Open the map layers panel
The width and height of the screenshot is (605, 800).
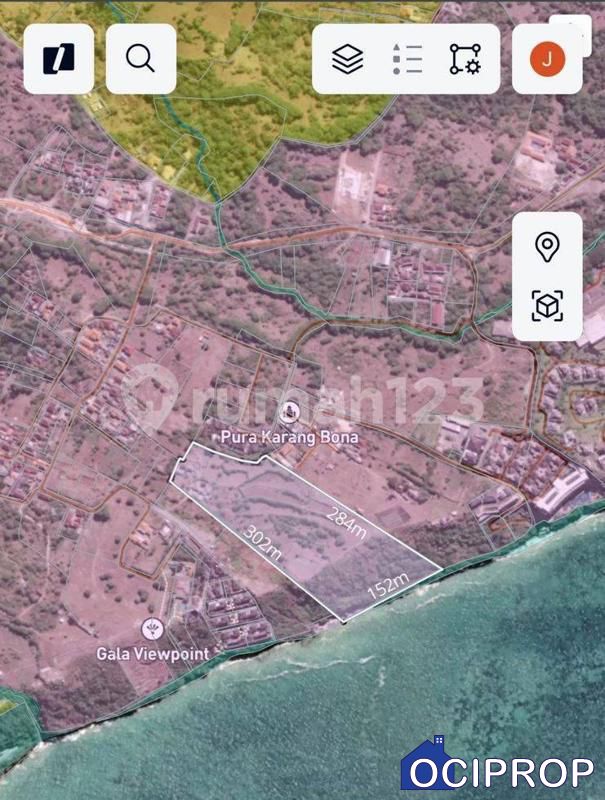[347, 59]
